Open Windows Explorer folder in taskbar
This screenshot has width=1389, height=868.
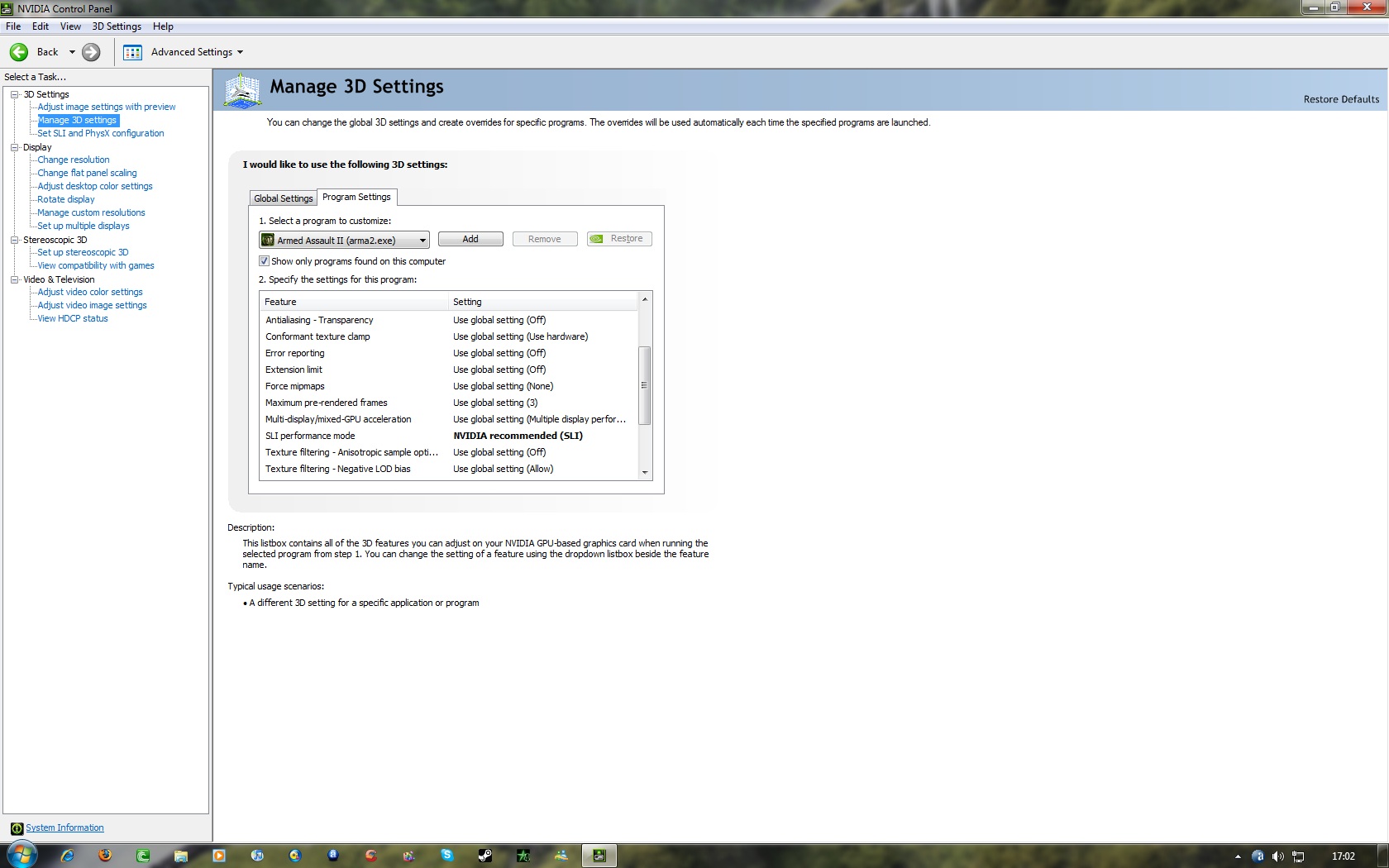click(181, 856)
